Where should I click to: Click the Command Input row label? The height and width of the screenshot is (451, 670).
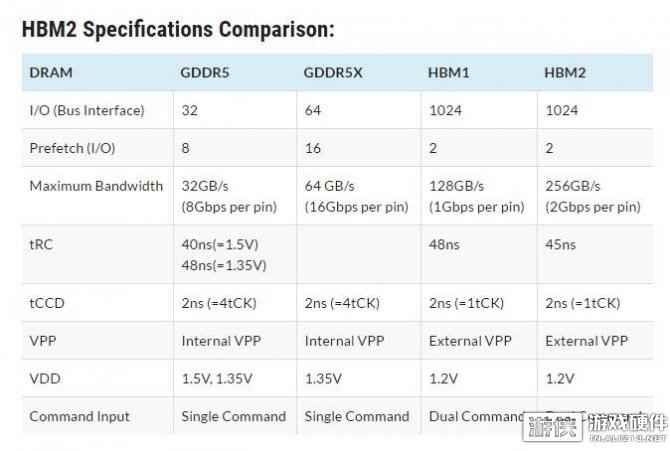(x=79, y=416)
